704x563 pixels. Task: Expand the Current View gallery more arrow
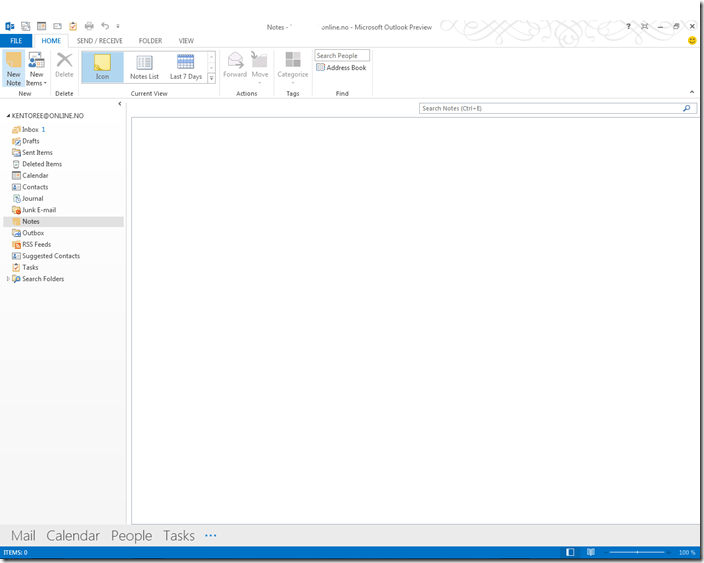(x=211, y=78)
